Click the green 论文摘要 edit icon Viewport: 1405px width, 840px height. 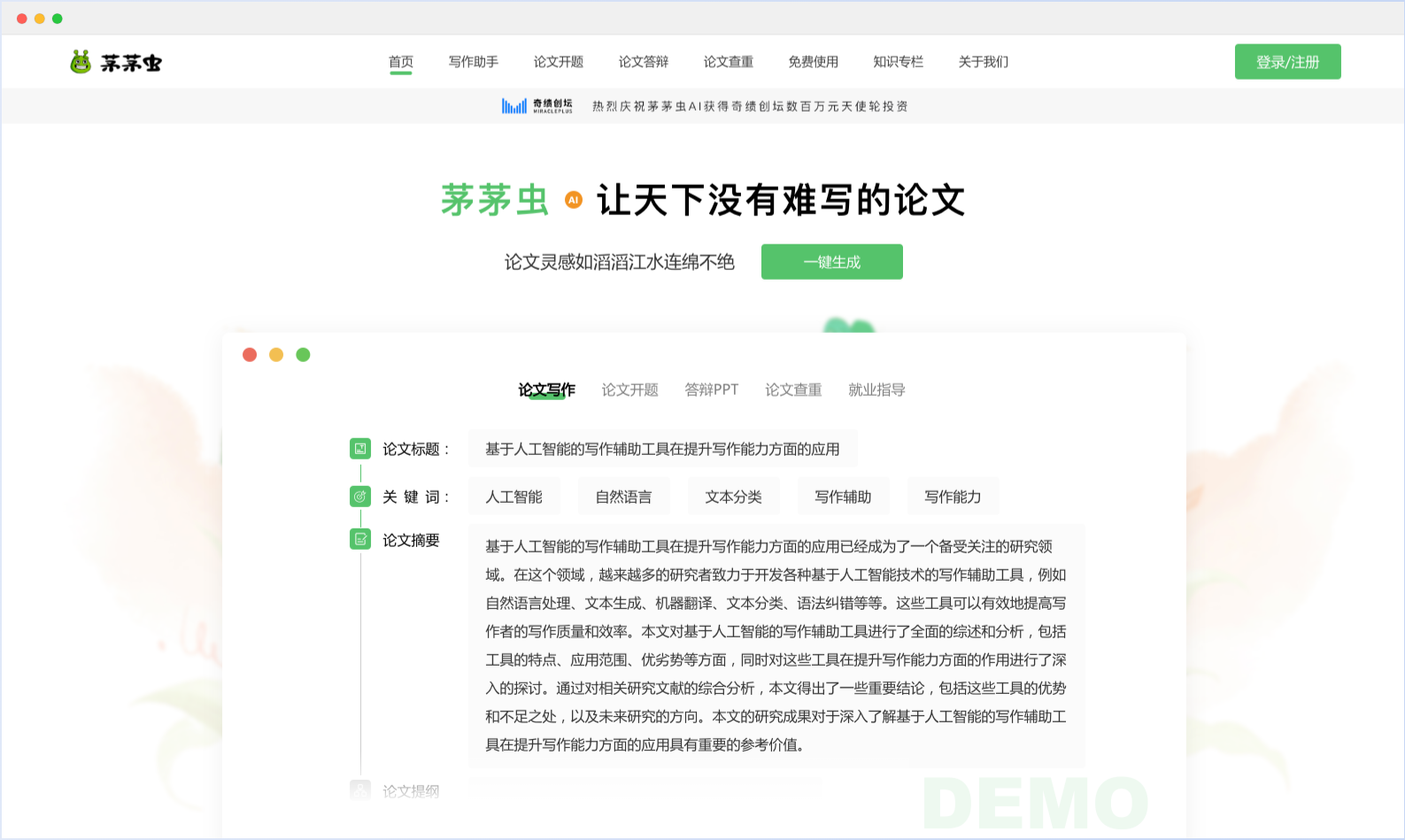click(360, 539)
